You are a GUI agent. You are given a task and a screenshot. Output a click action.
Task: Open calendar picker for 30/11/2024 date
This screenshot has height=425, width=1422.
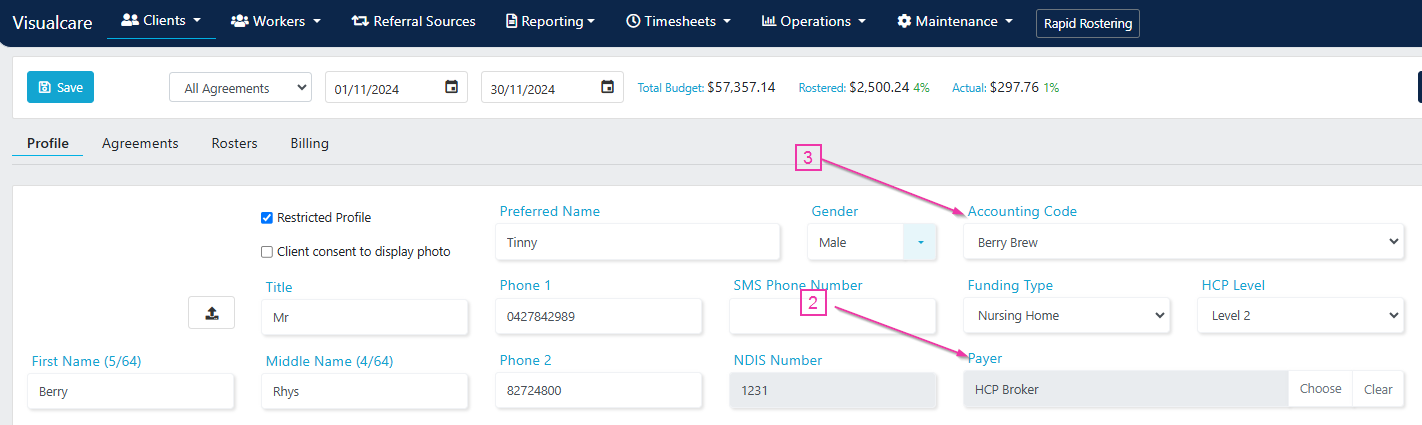[x=607, y=87]
